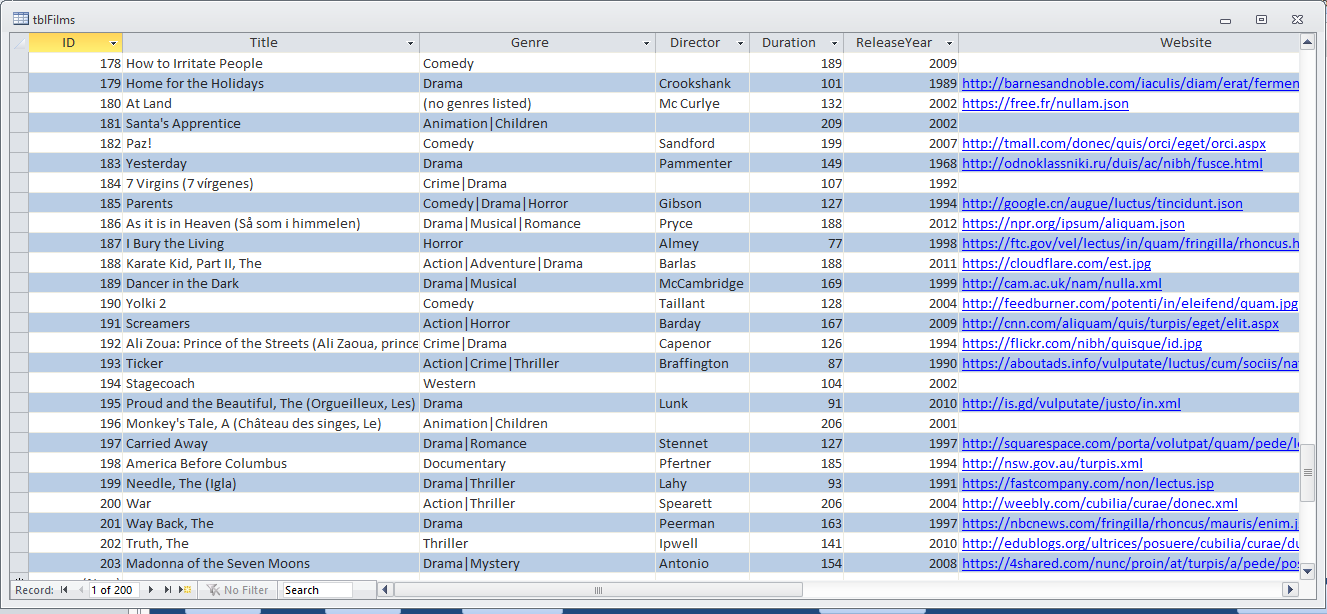The image size is (1327, 614).
Task: Click genre cell '(no genres listed)'
Action: point(537,103)
